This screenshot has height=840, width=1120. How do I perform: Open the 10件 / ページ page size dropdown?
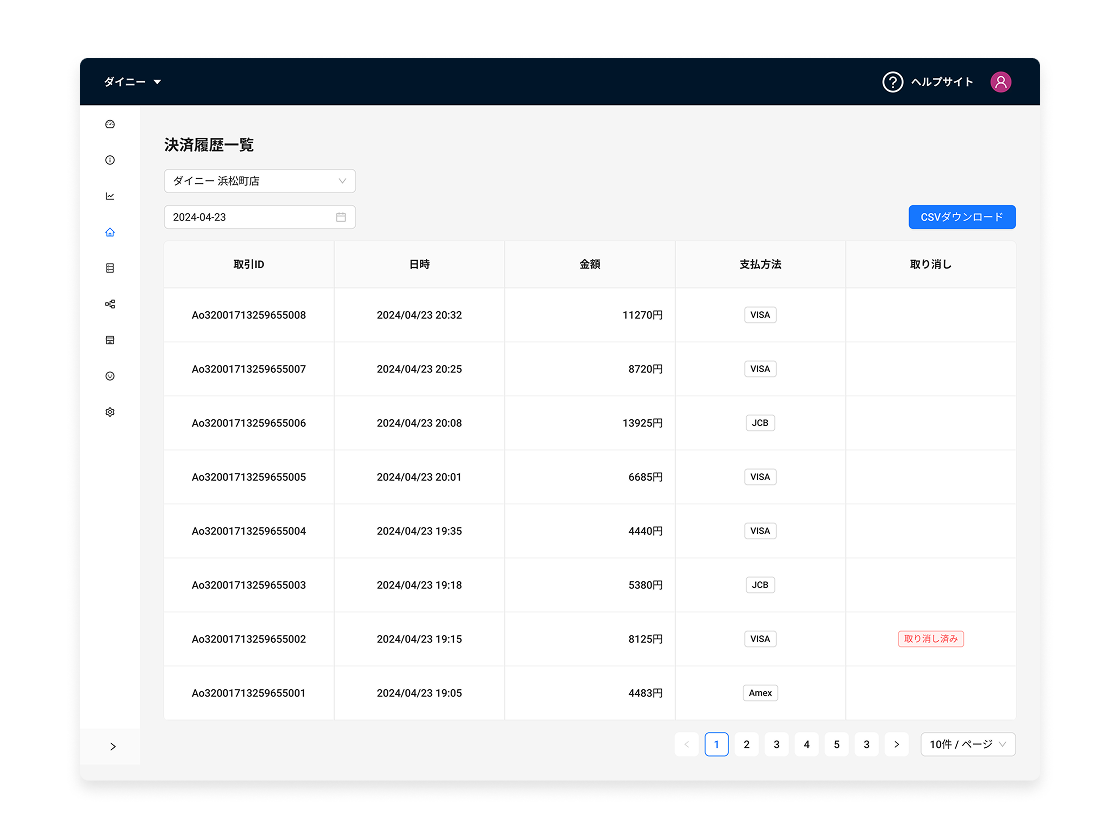(968, 744)
